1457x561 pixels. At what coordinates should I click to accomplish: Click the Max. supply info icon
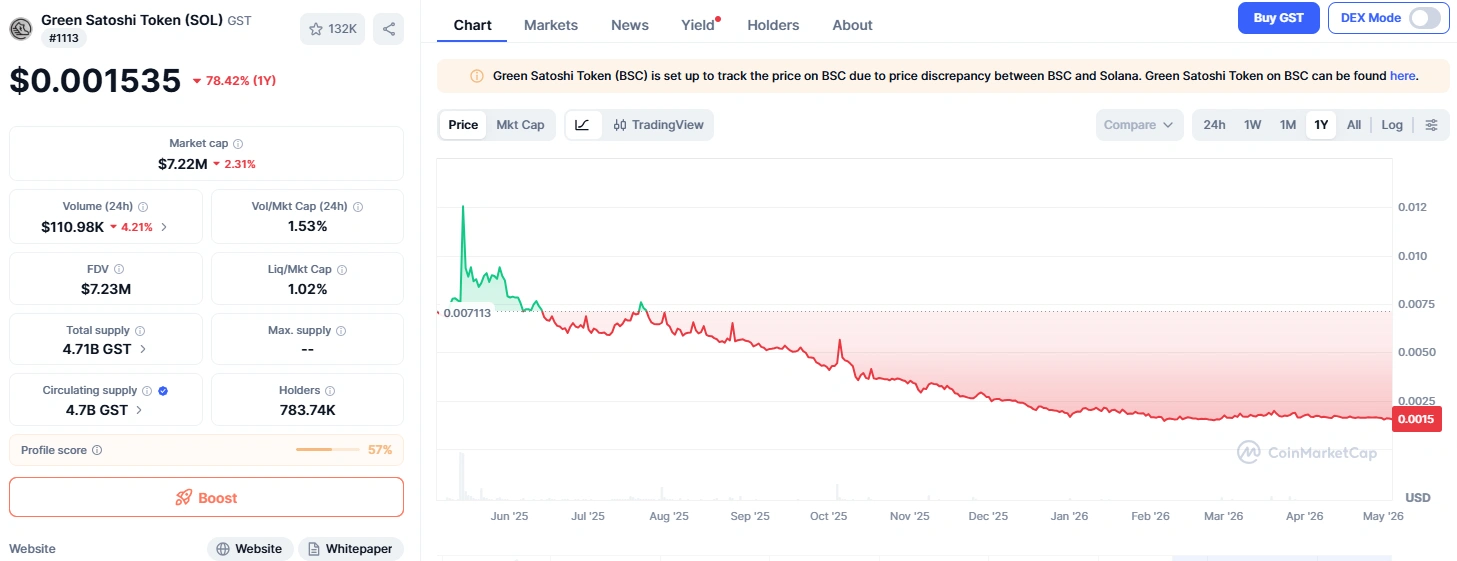(342, 331)
